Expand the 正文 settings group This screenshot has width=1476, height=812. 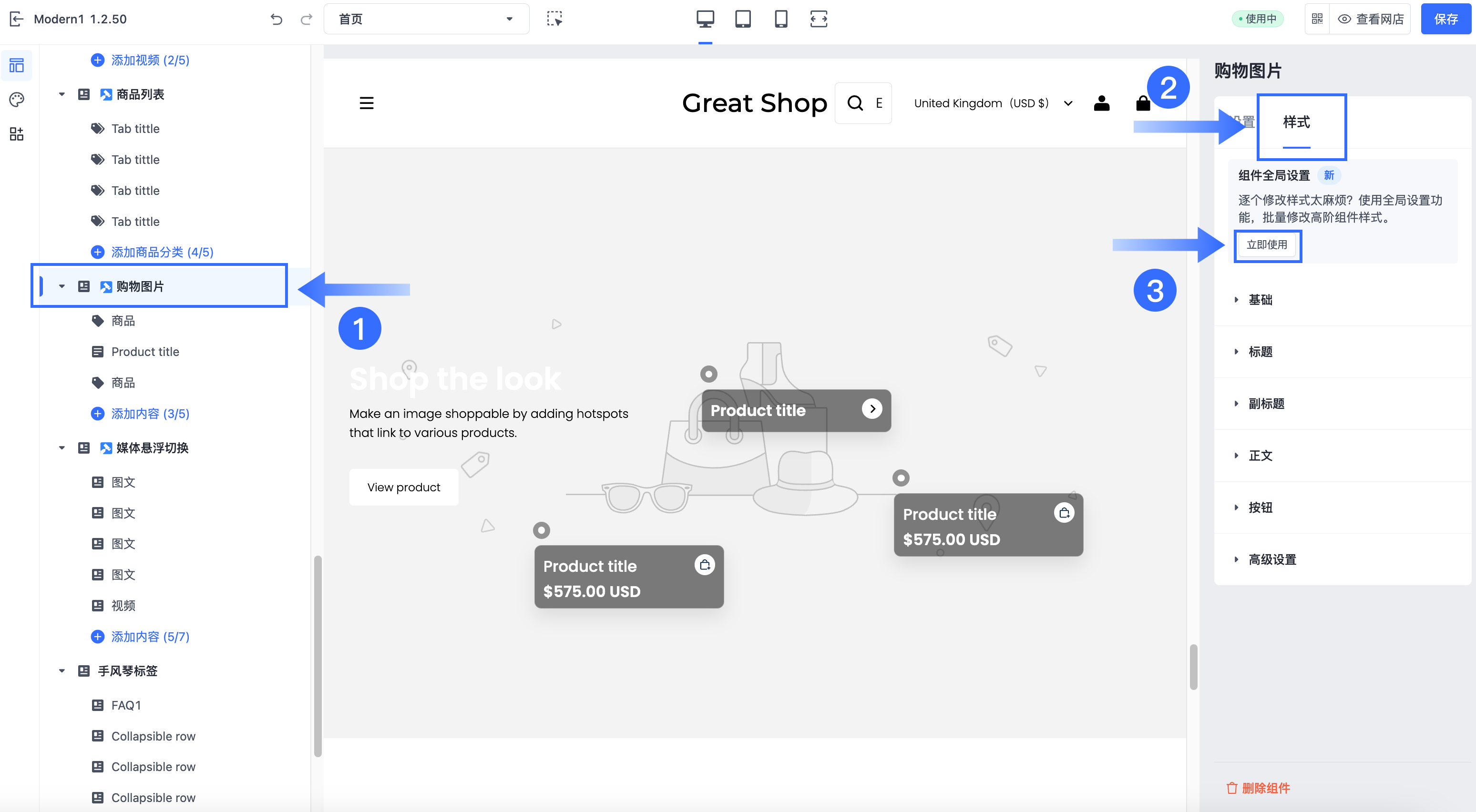[x=1342, y=456]
